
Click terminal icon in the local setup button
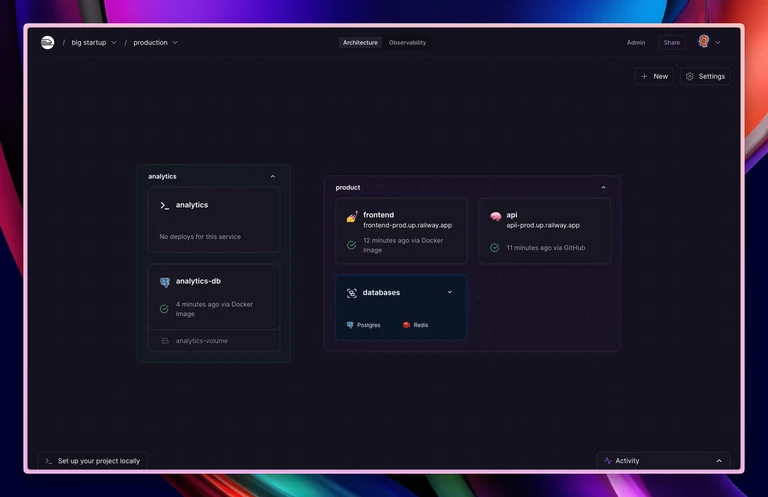click(x=48, y=461)
